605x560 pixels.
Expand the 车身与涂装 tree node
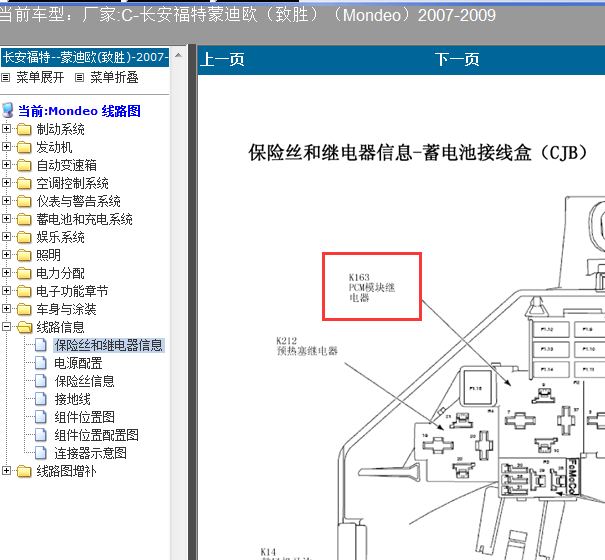coord(6,309)
